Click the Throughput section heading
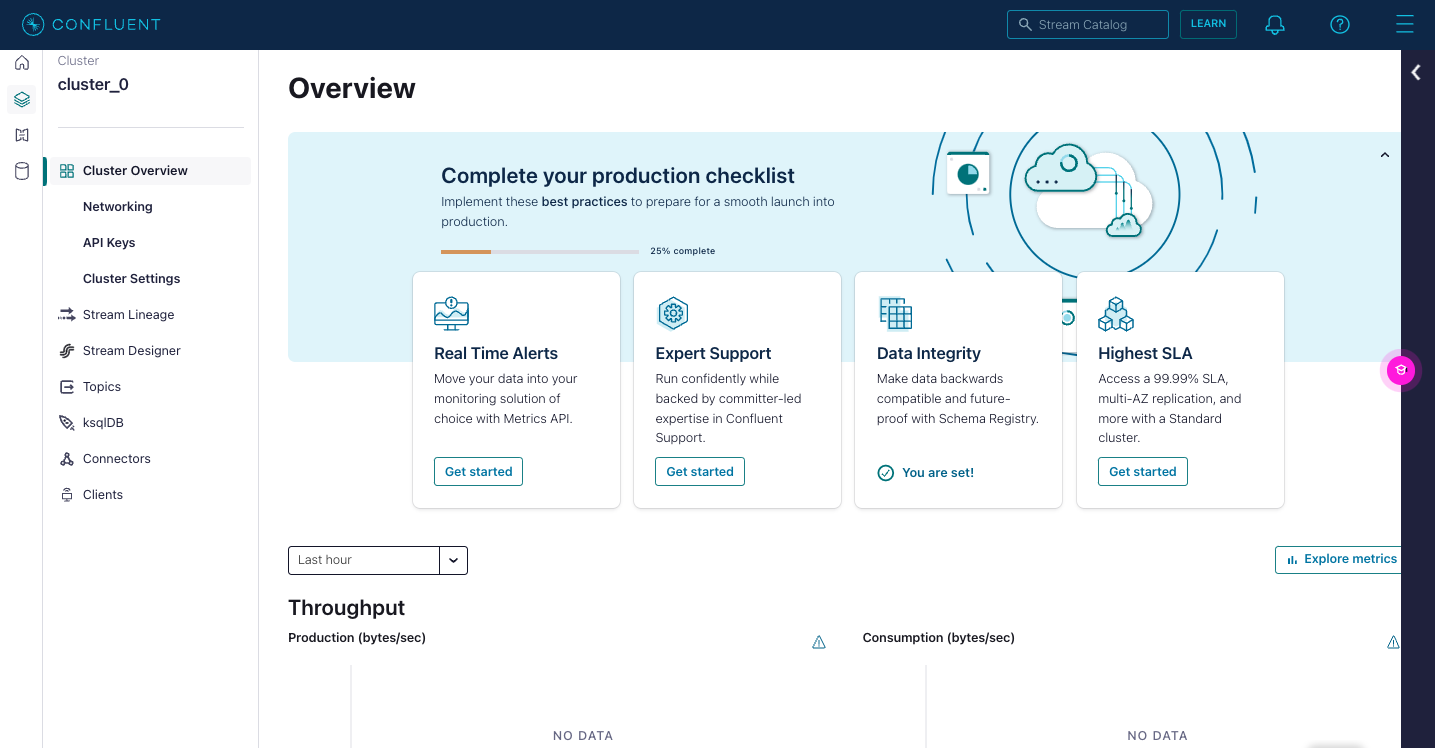Viewport: 1435px width, 748px height. pyautogui.click(x=346, y=608)
